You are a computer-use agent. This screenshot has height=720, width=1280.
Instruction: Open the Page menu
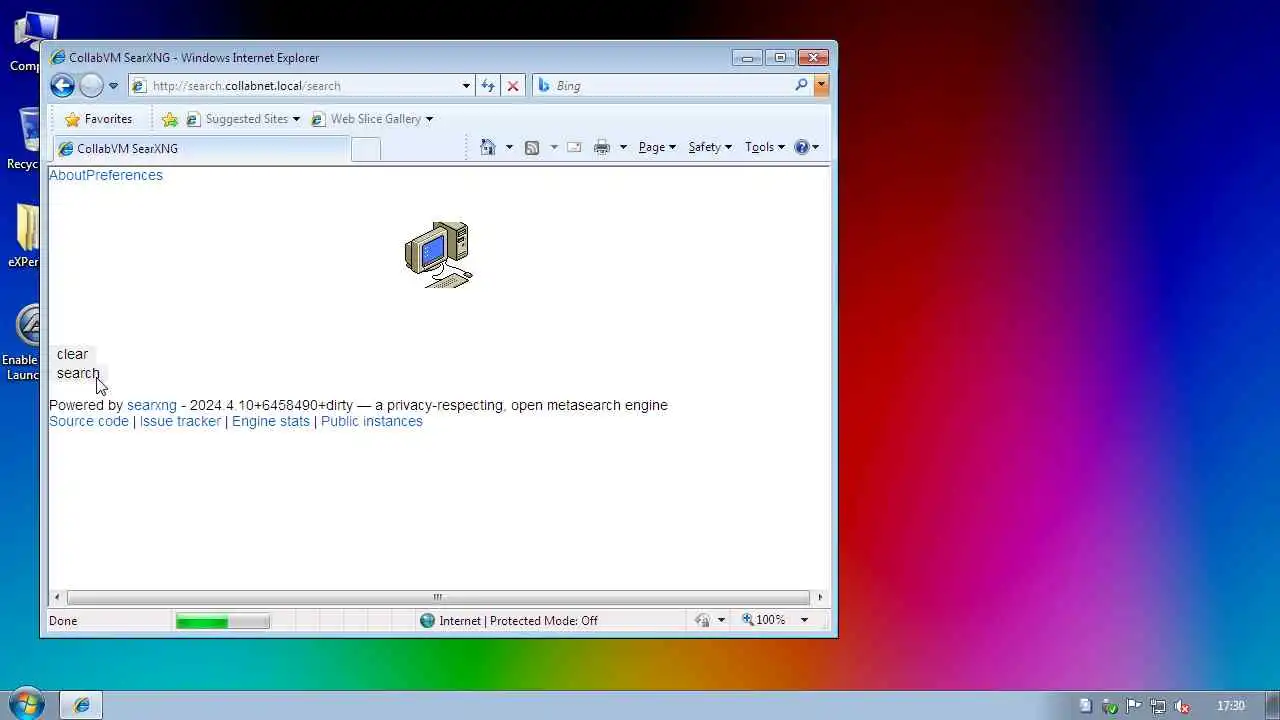657,147
